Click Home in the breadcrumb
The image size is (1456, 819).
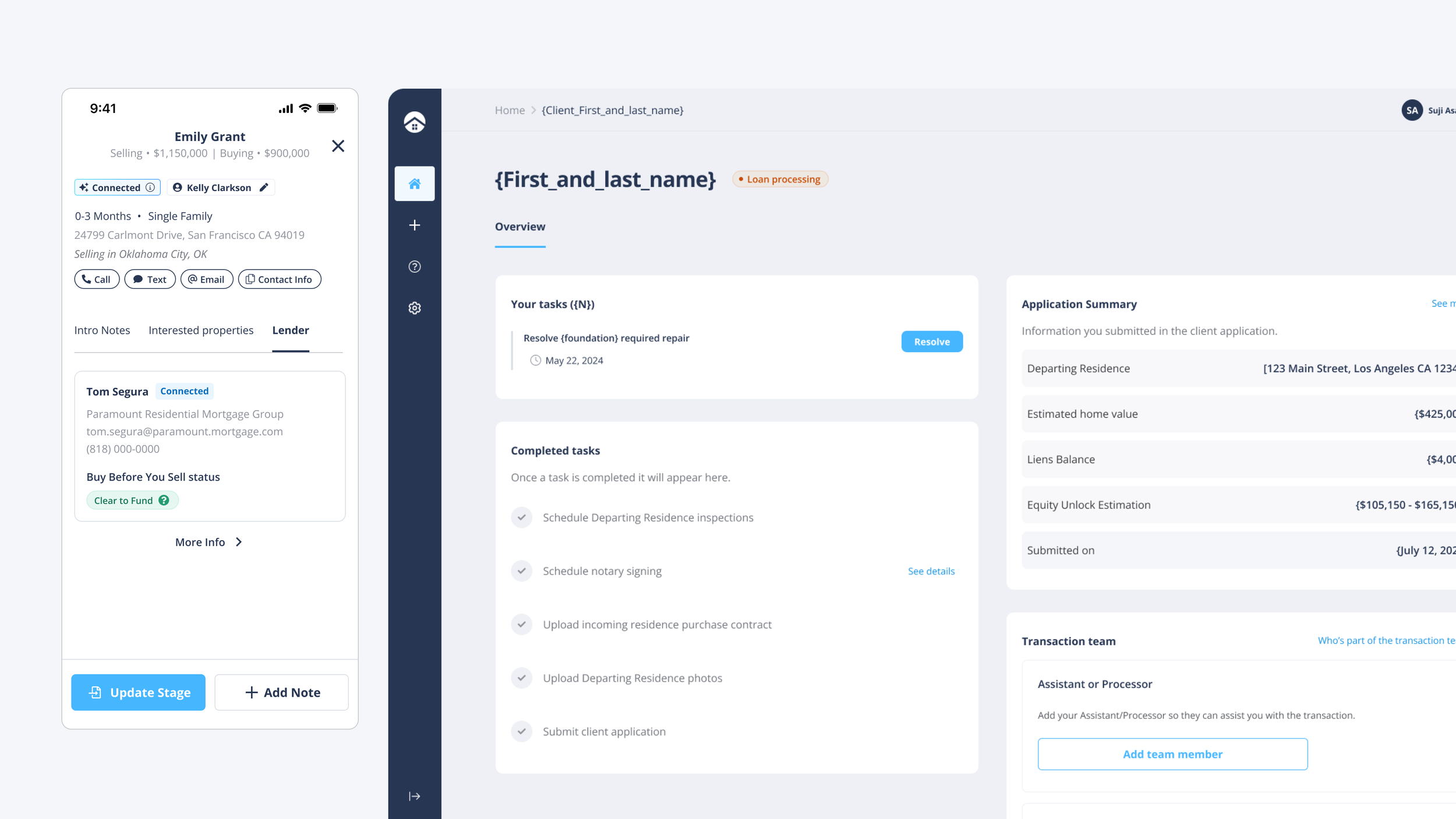(510, 110)
